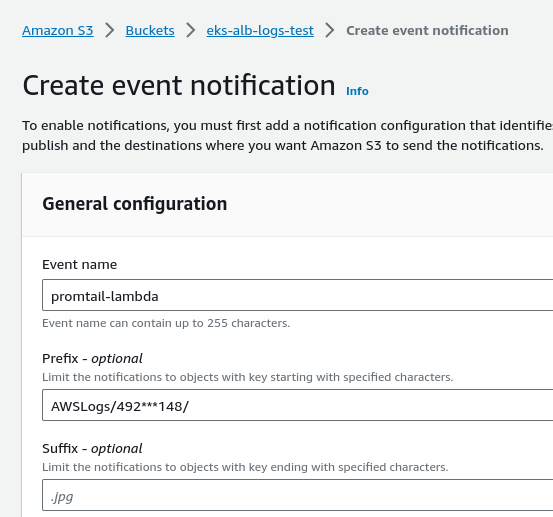The width and height of the screenshot is (553, 517).
Task: Click the 255 characters hint under Event name
Action: coord(166,323)
